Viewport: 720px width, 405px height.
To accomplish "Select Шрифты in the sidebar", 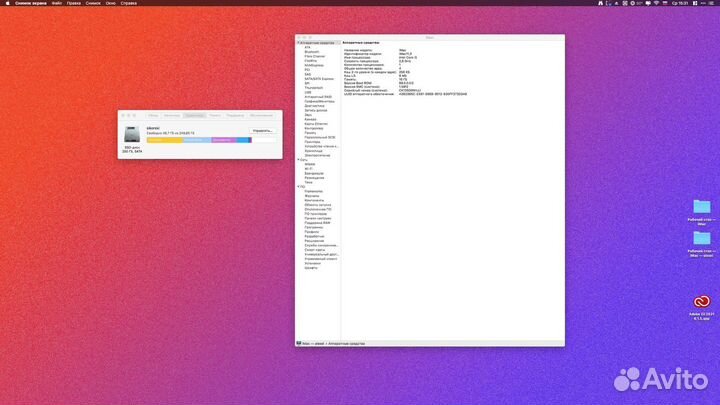I will [x=311, y=268].
